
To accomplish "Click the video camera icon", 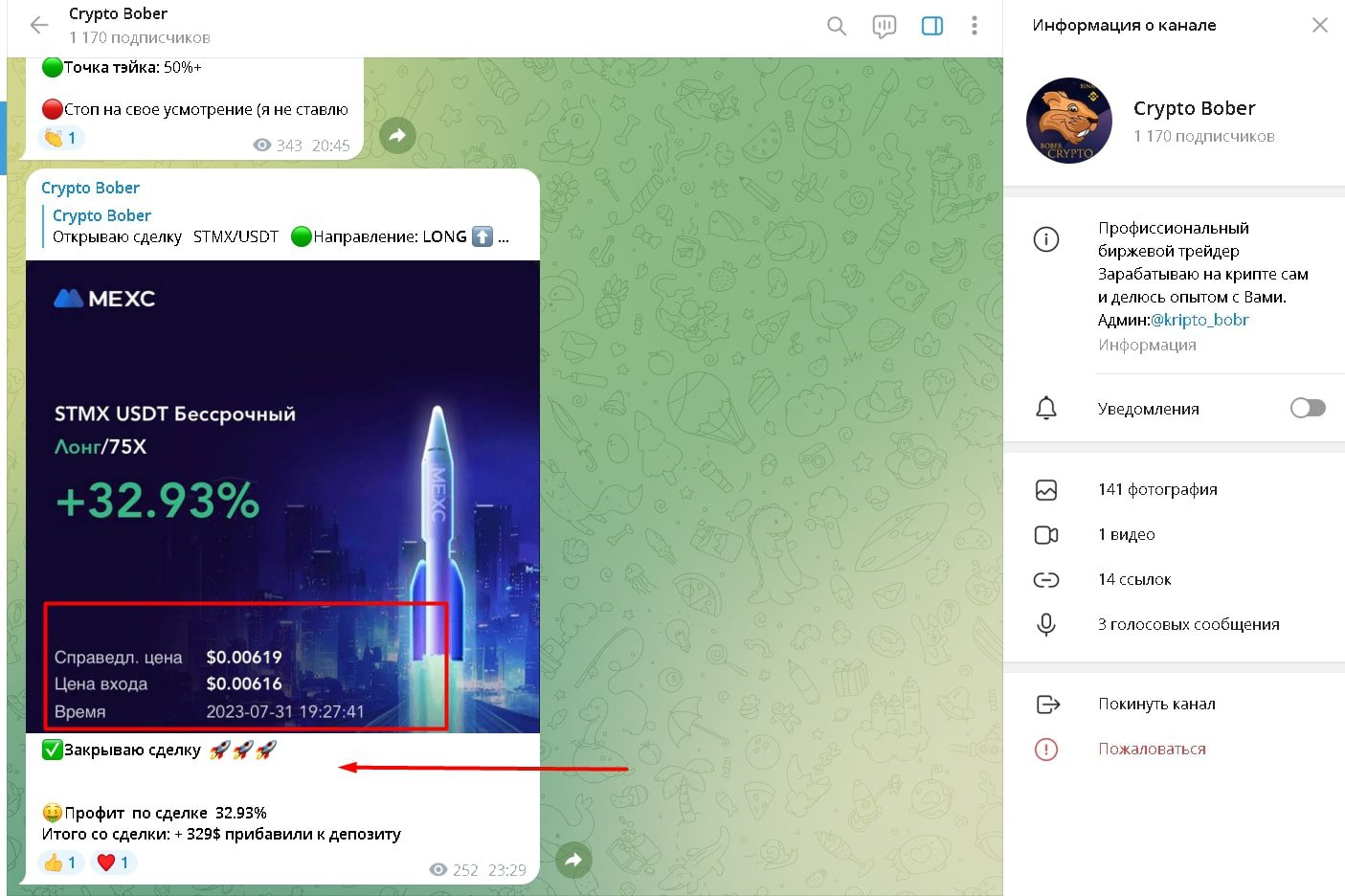I will tap(1046, 535).
